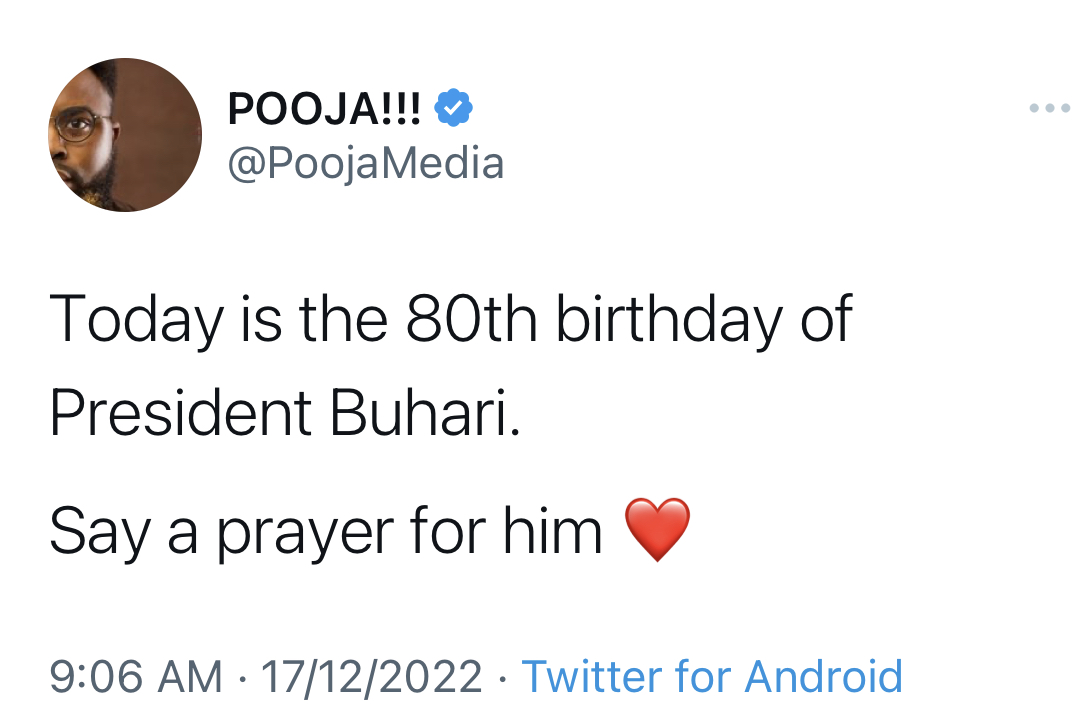Image resolution: width=1090 pixels, height=726 pixels.
Task: Open the POOJA!!! display name
Action: click(x=324, y=108)
